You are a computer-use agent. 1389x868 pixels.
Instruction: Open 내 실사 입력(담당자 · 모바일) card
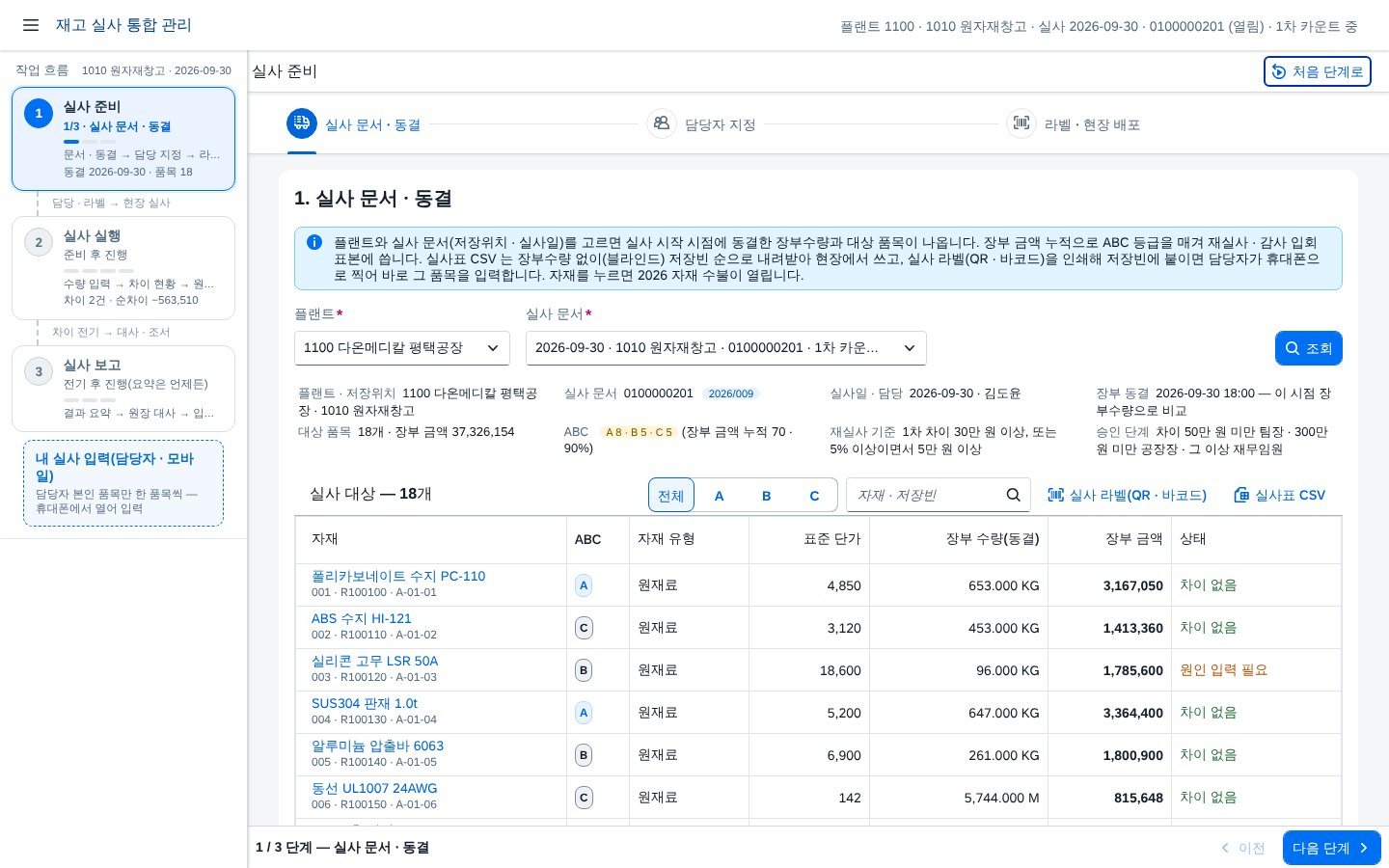pos(123,483)
